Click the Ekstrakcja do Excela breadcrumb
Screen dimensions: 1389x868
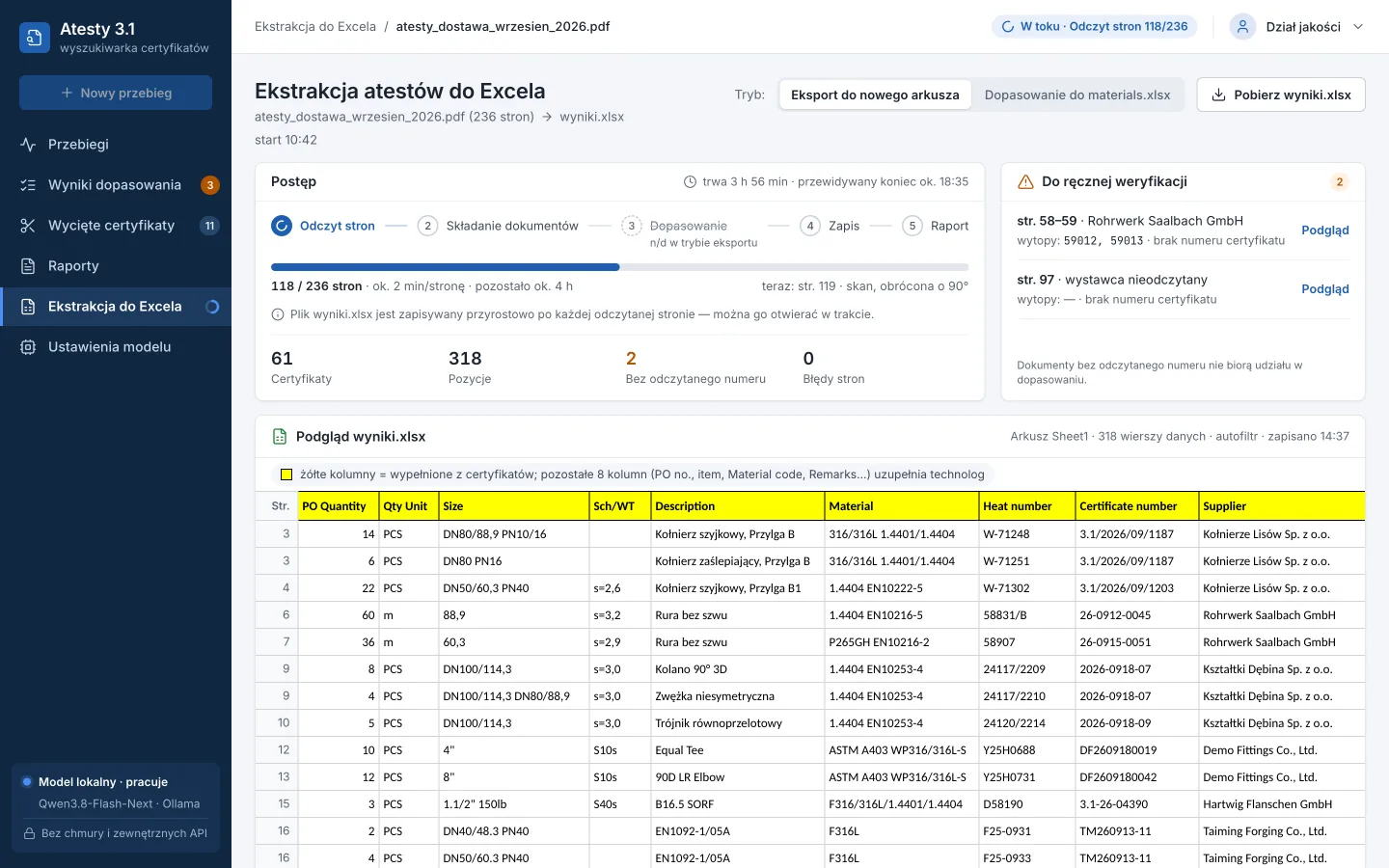tap(315, 27)
